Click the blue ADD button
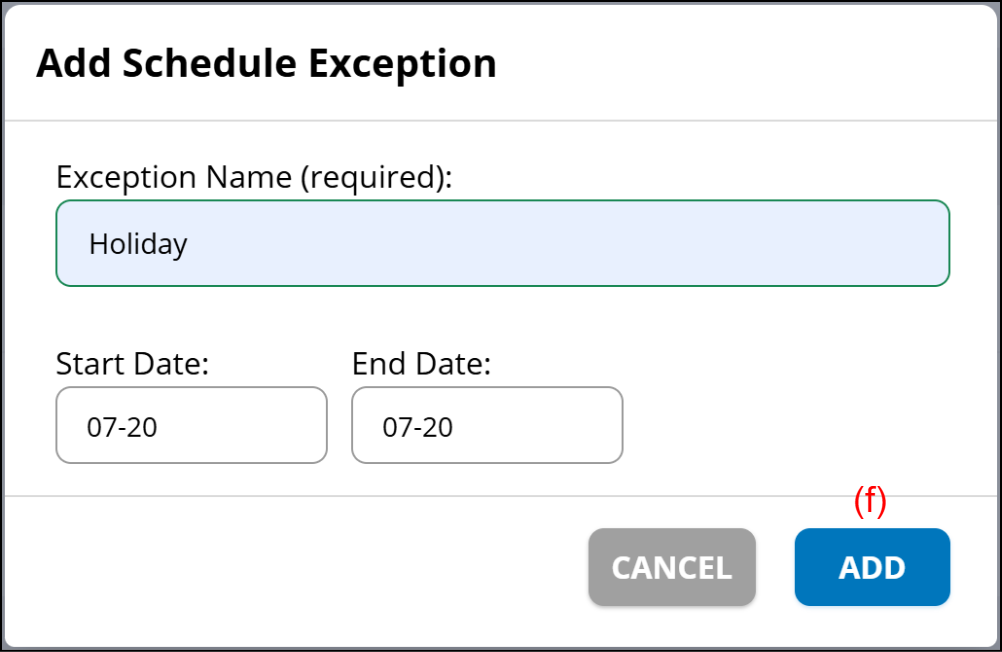The width and height of the screenshot is (1002, 652). [x=871, y=567]
